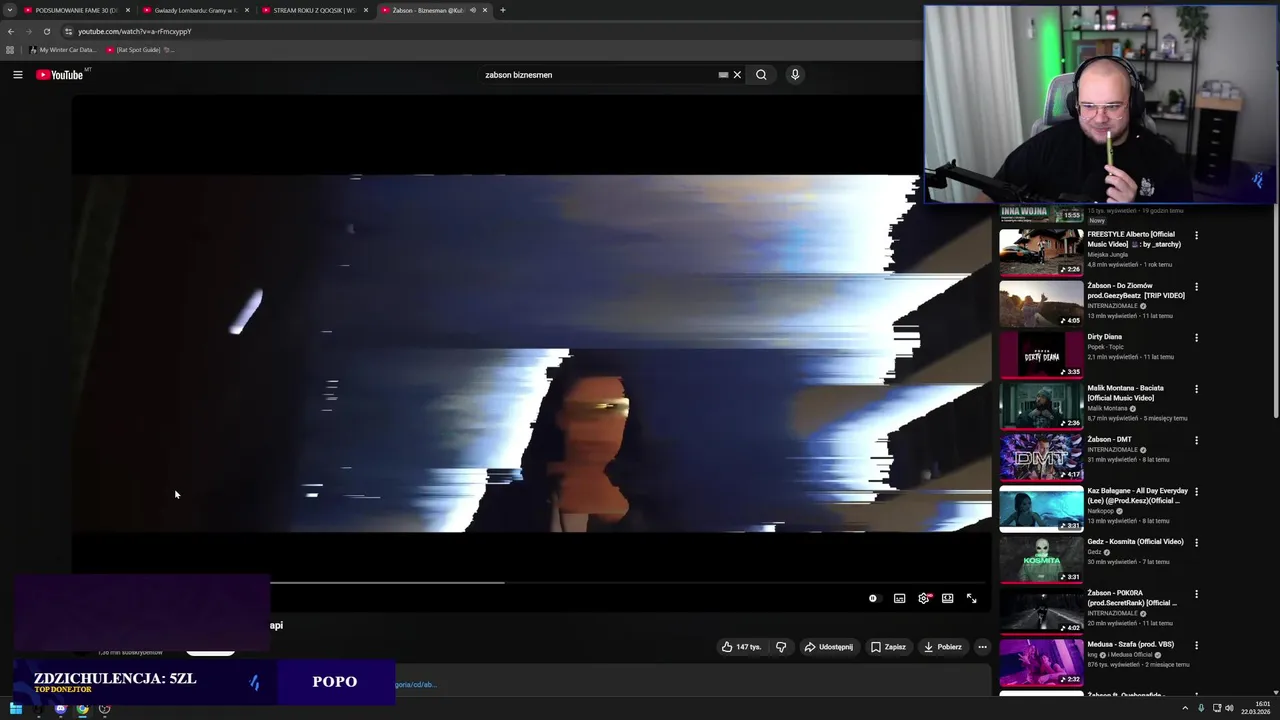The height and width of the screenshot is (720, 1280).
Task: Open Chrome from taskbar
Action: [82, 709]
